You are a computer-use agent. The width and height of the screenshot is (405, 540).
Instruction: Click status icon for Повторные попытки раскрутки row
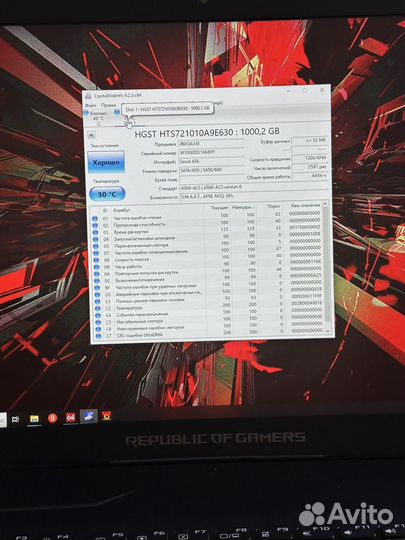[96, 274]
